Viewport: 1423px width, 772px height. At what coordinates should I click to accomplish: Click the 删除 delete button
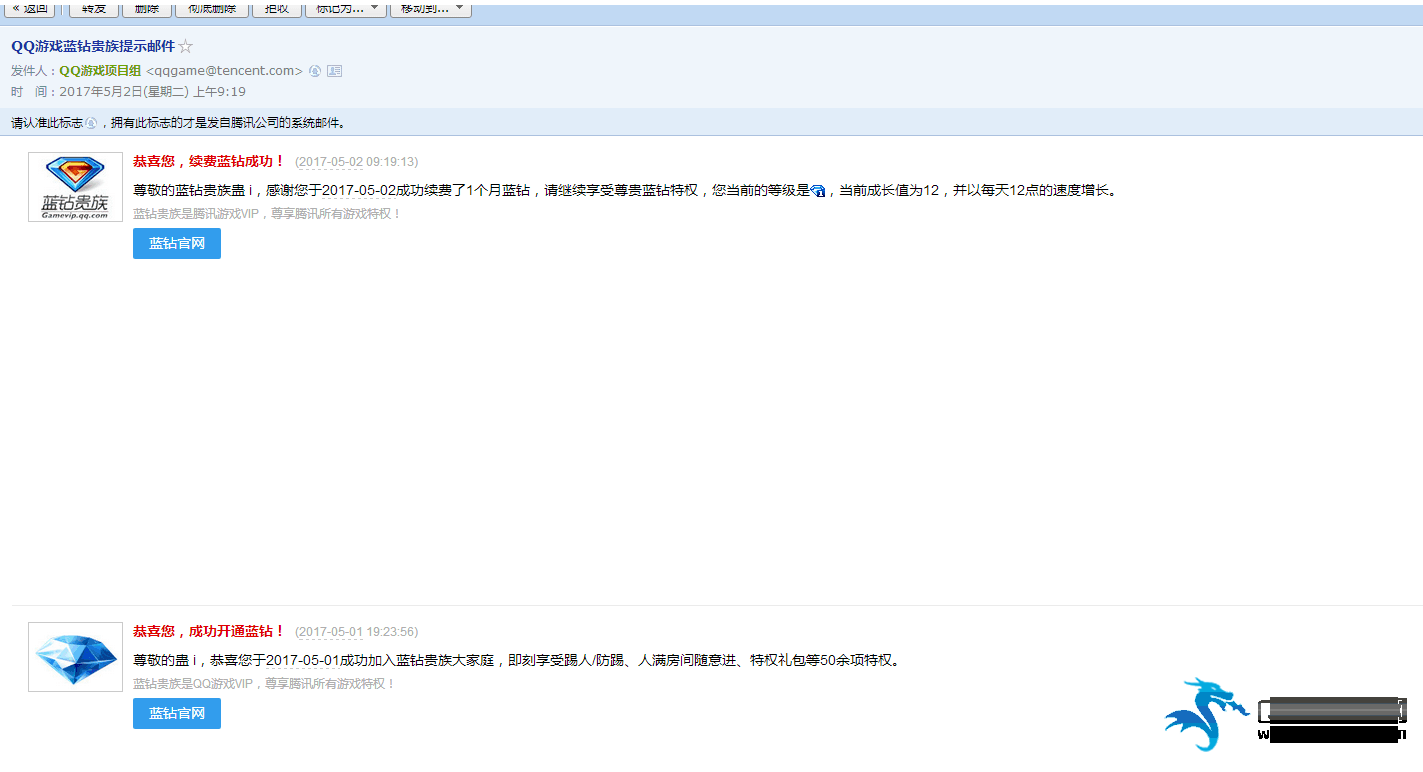point(147,8)
